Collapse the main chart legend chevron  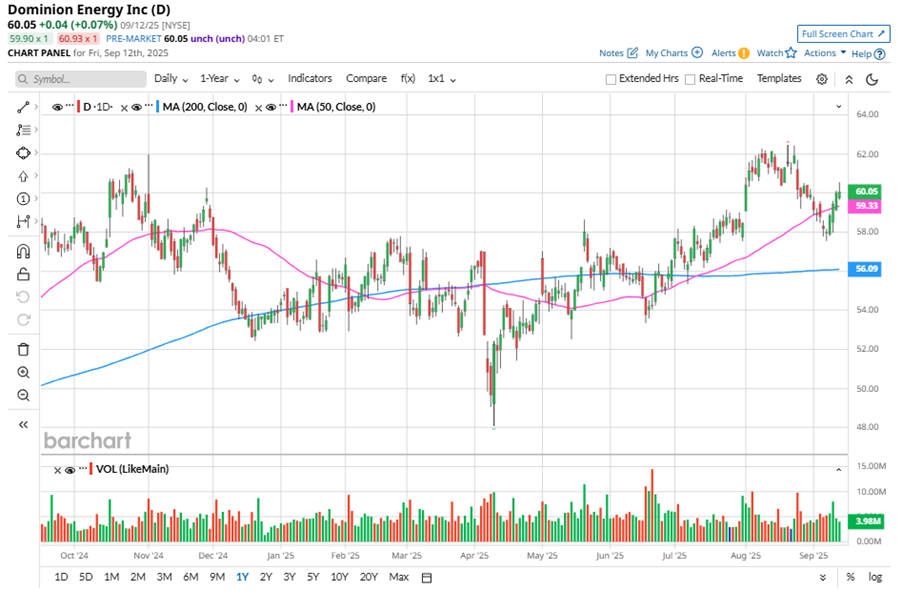(x=839, y=106)
